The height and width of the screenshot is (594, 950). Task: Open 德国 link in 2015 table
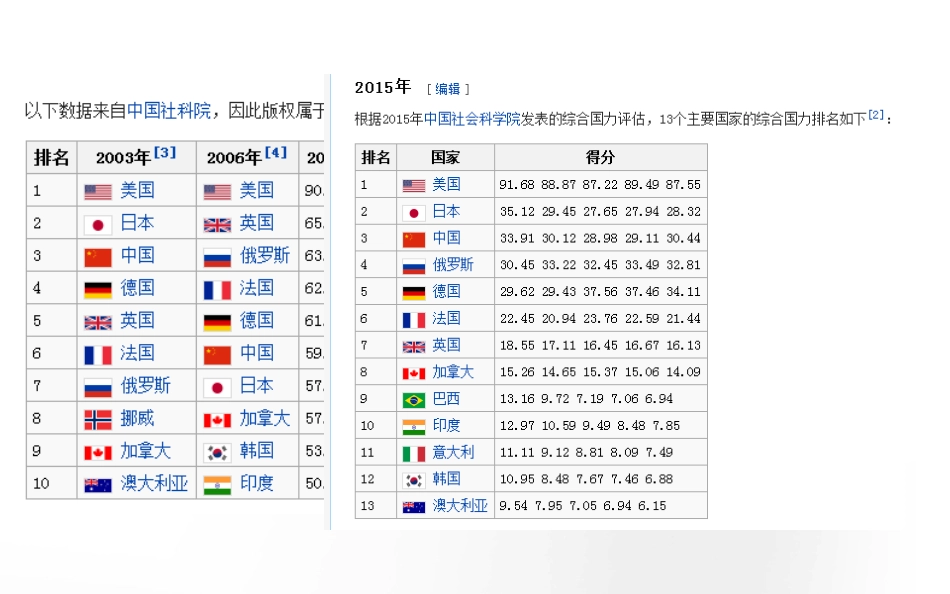pos(447,291)
